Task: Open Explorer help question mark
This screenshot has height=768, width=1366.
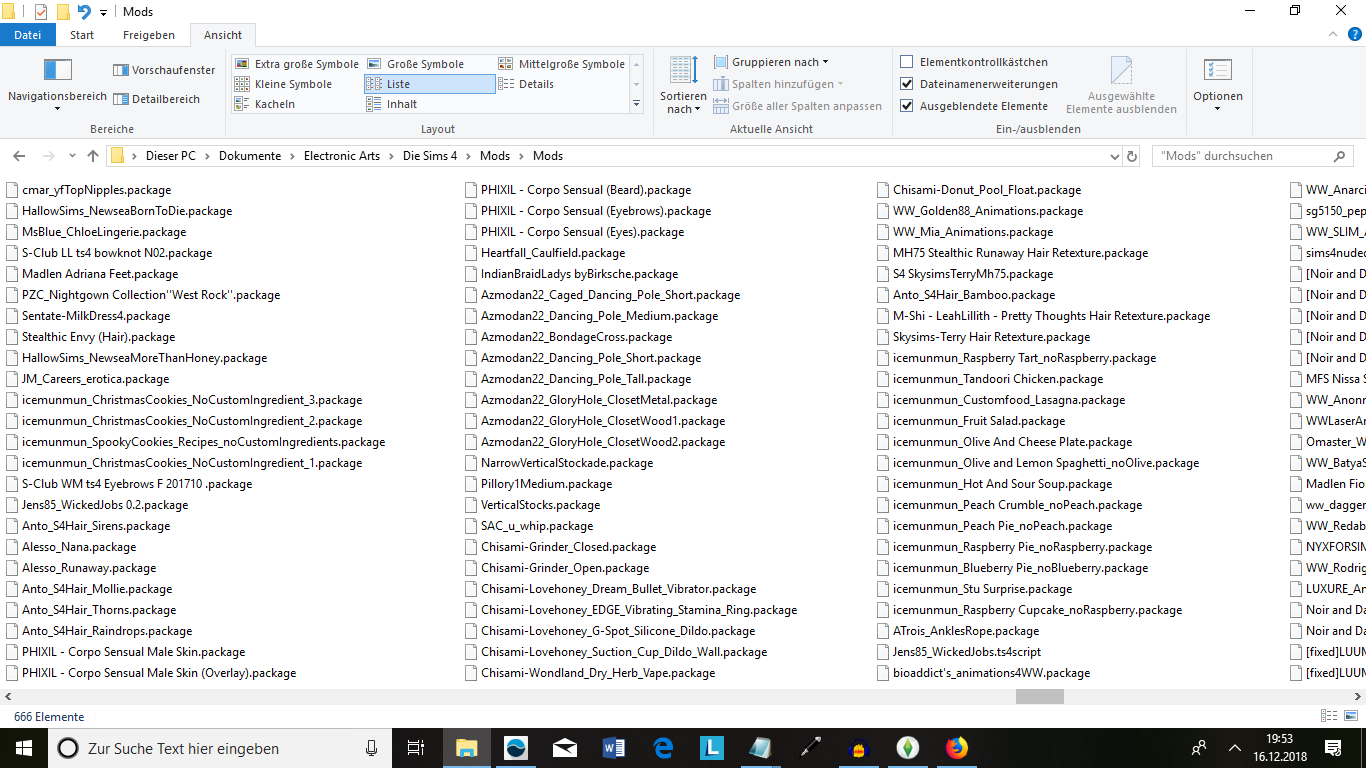Action: (1353, 35)
